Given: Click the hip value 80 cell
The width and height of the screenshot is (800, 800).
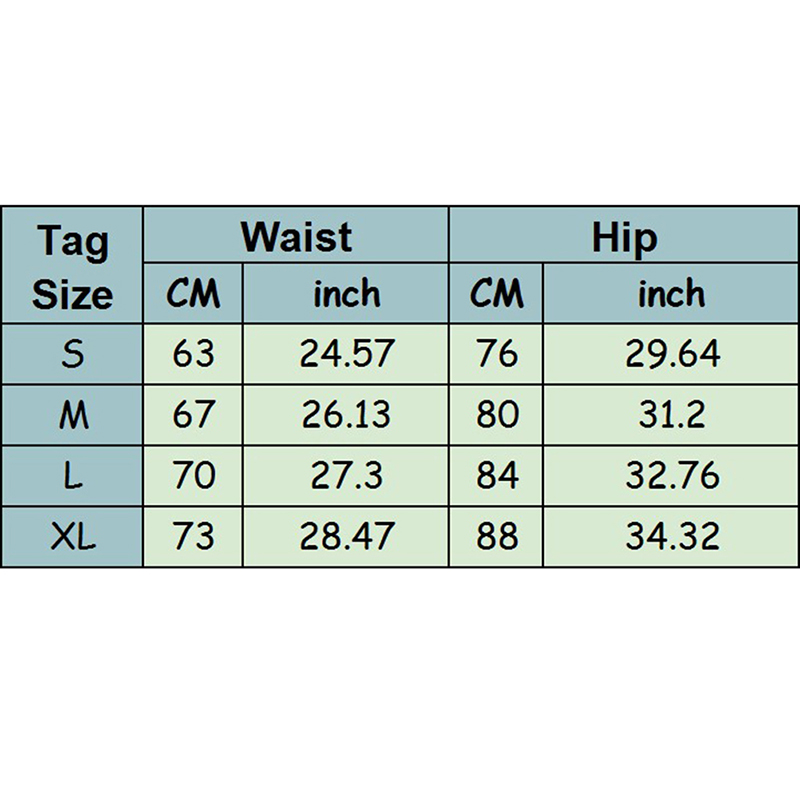Looking at the screenshot, I should tap(497, 415).
